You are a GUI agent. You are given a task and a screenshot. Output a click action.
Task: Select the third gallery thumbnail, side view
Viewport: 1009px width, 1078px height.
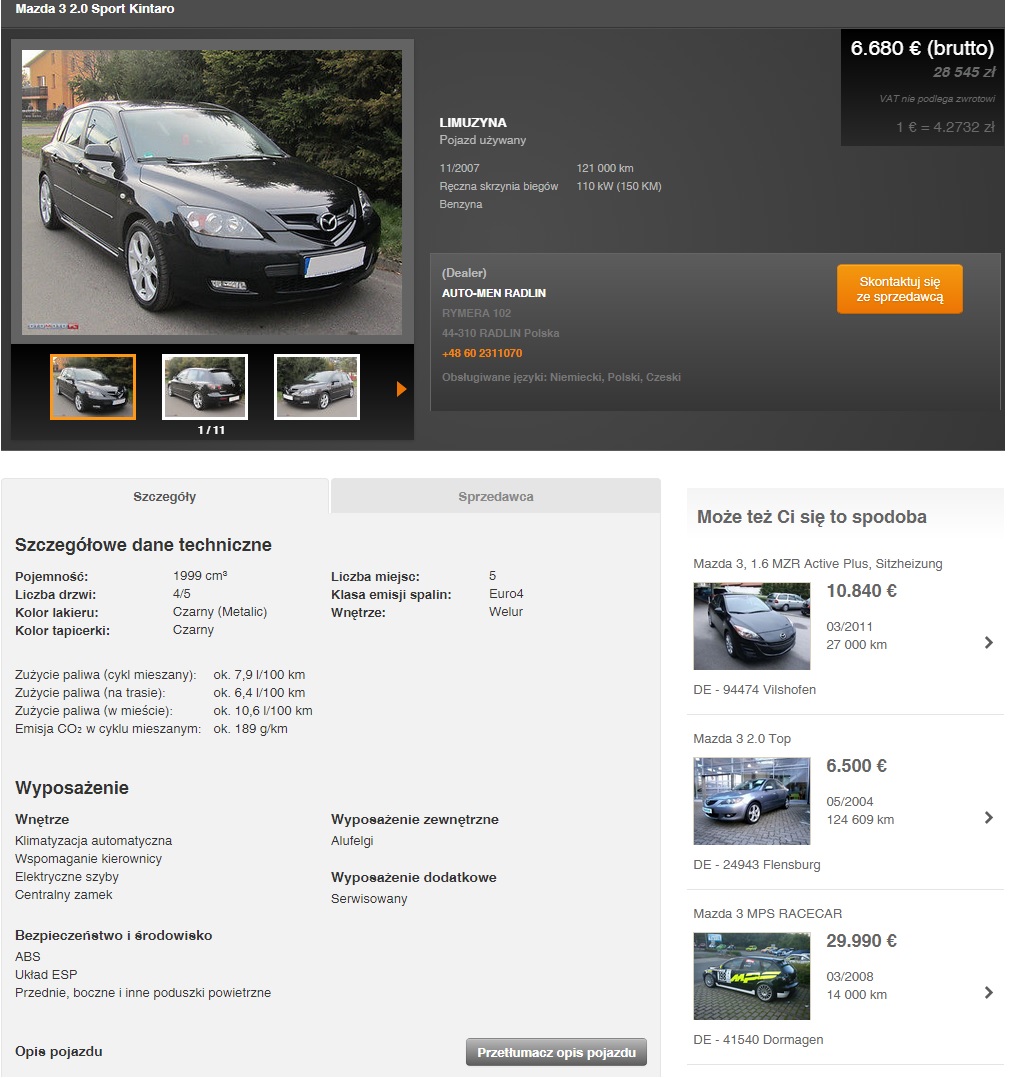317,387
